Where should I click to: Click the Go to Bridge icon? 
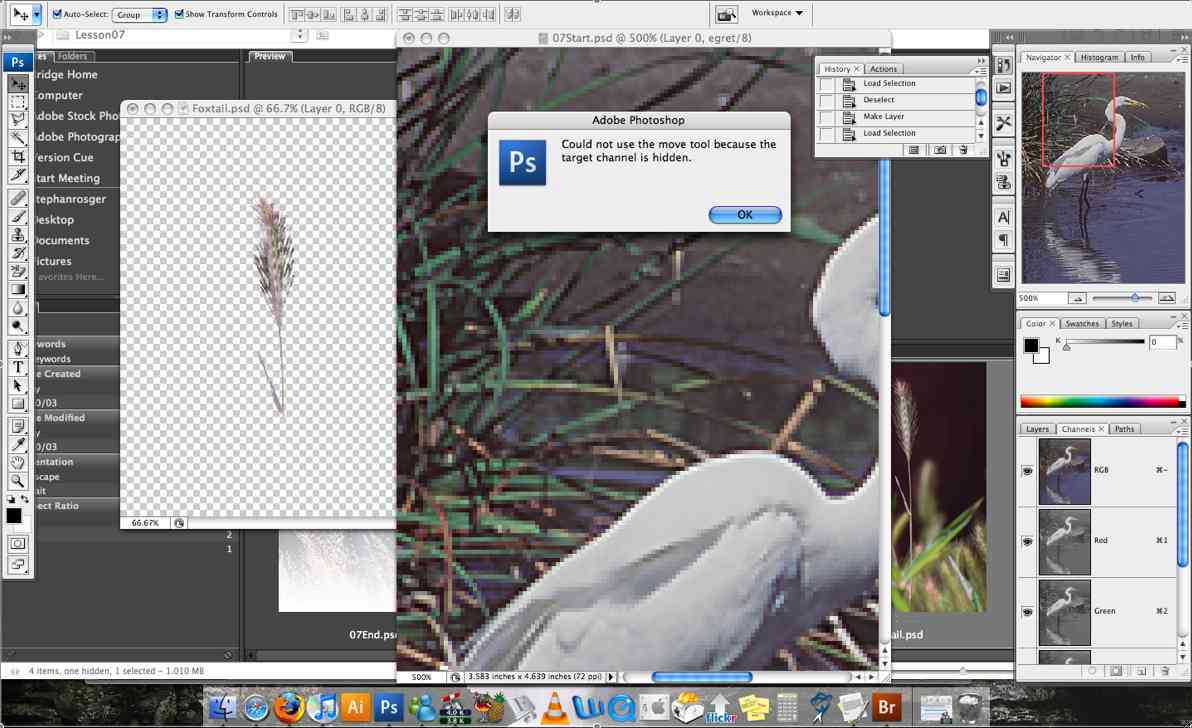click(727, 14)
